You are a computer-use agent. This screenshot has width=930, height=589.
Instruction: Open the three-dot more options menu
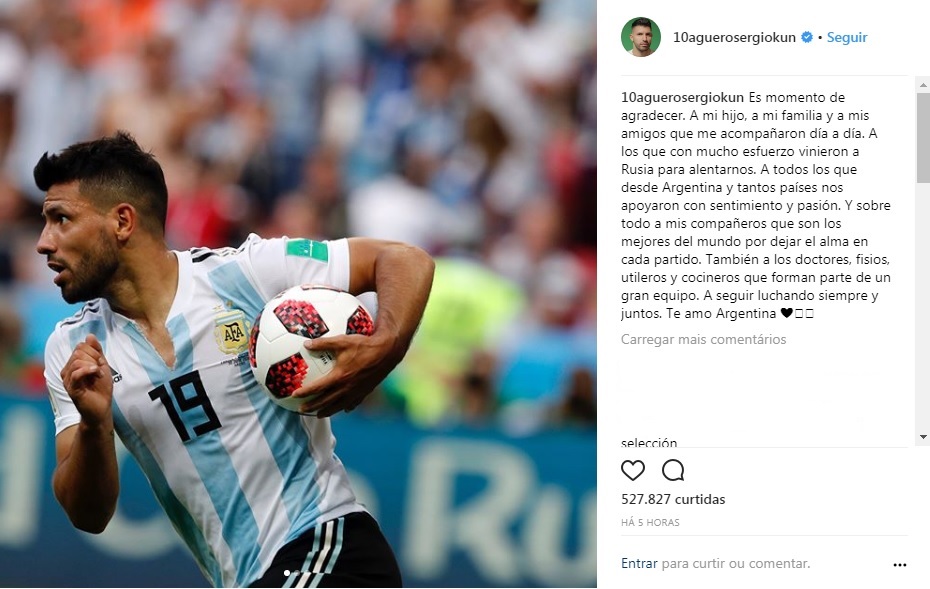(900, 565)
